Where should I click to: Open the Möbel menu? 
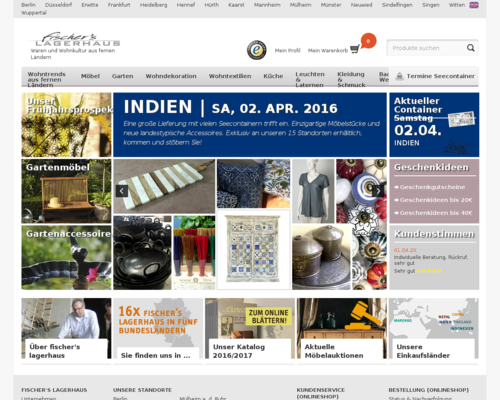90,76
